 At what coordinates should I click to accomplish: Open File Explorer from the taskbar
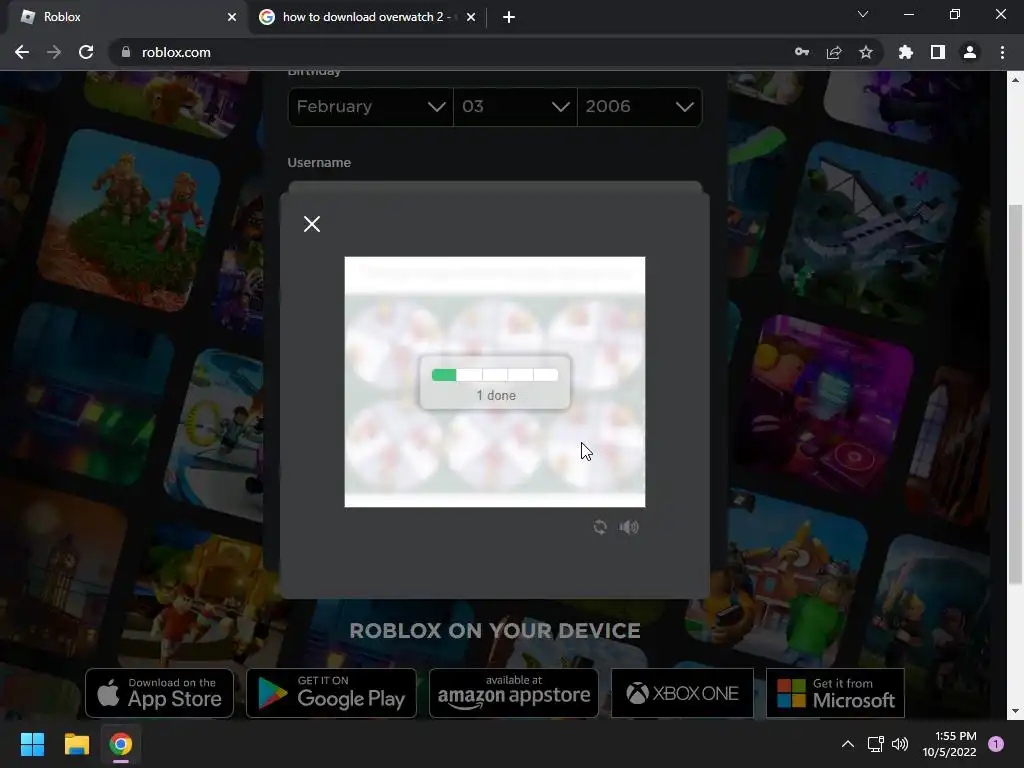(x=76, y=744)
